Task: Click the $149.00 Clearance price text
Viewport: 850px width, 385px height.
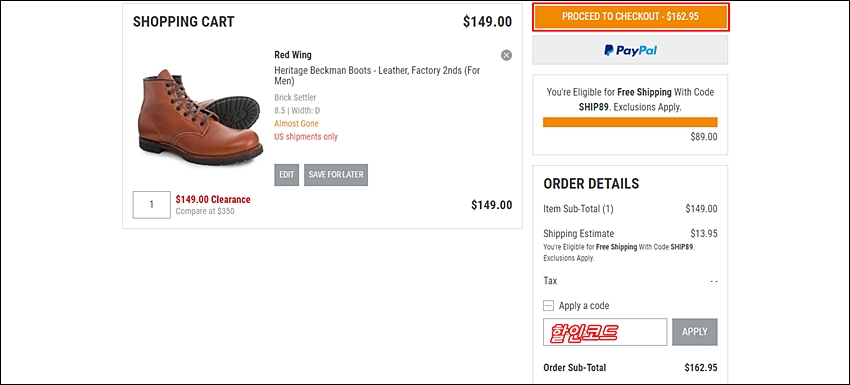Action: point(213,200)
